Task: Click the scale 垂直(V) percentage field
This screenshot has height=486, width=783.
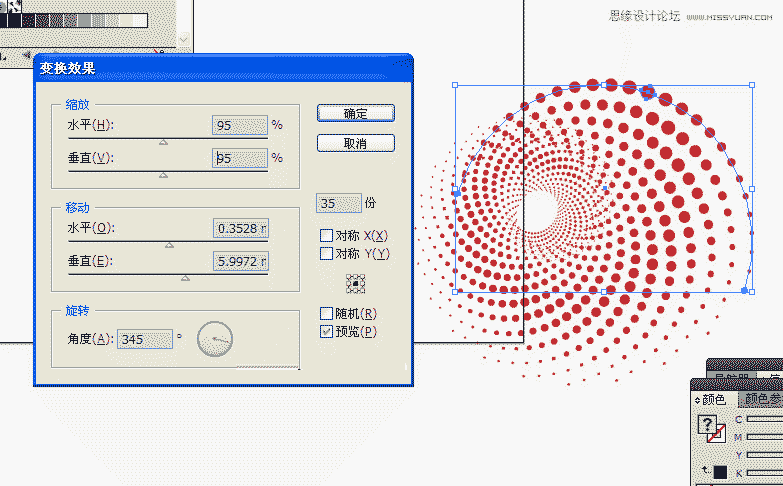Action: coord(240,158)
